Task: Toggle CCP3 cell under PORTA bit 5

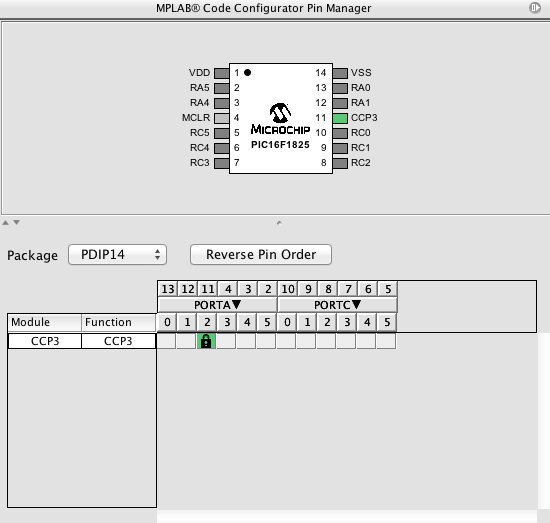Action: 266,341
